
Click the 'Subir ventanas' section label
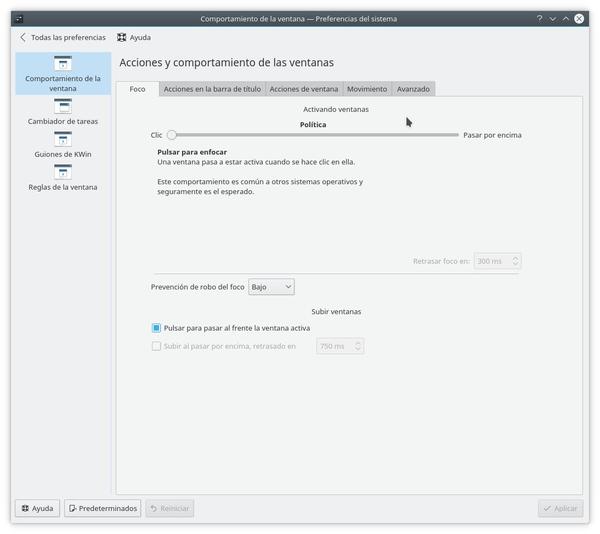point(336,311)
